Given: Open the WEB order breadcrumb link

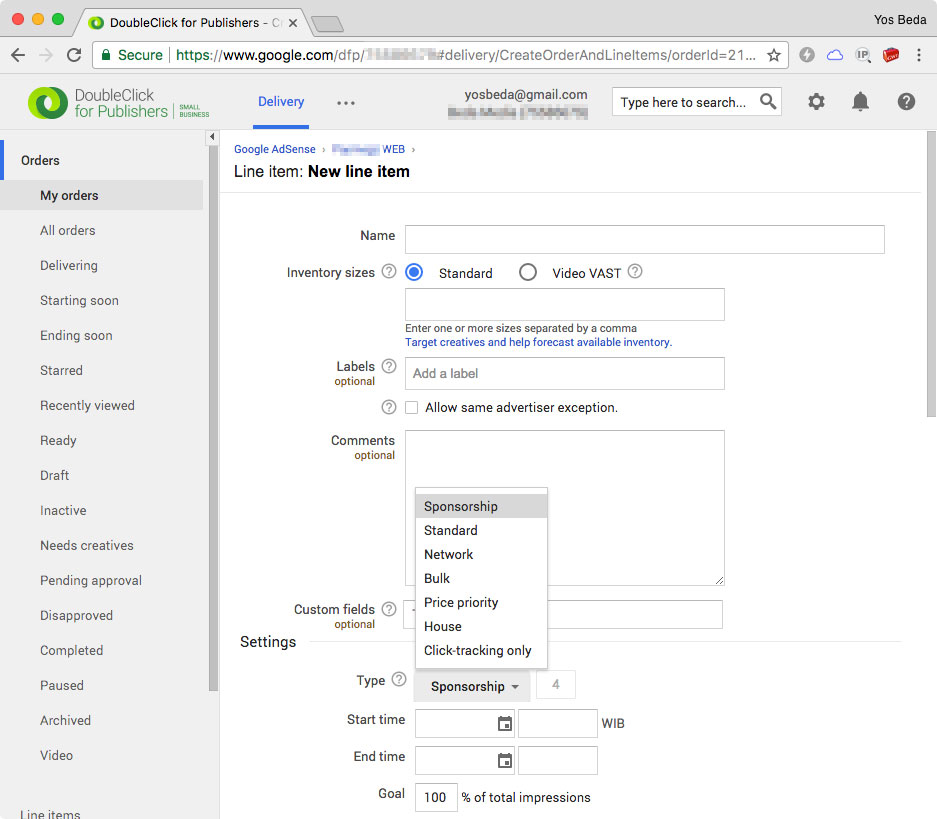Looking at the screenshot, I should tap(368, 149).
